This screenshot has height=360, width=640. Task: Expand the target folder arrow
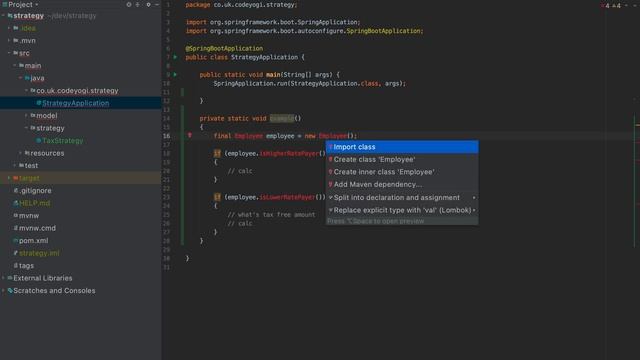pyautogui.click(x=9, y=178)
